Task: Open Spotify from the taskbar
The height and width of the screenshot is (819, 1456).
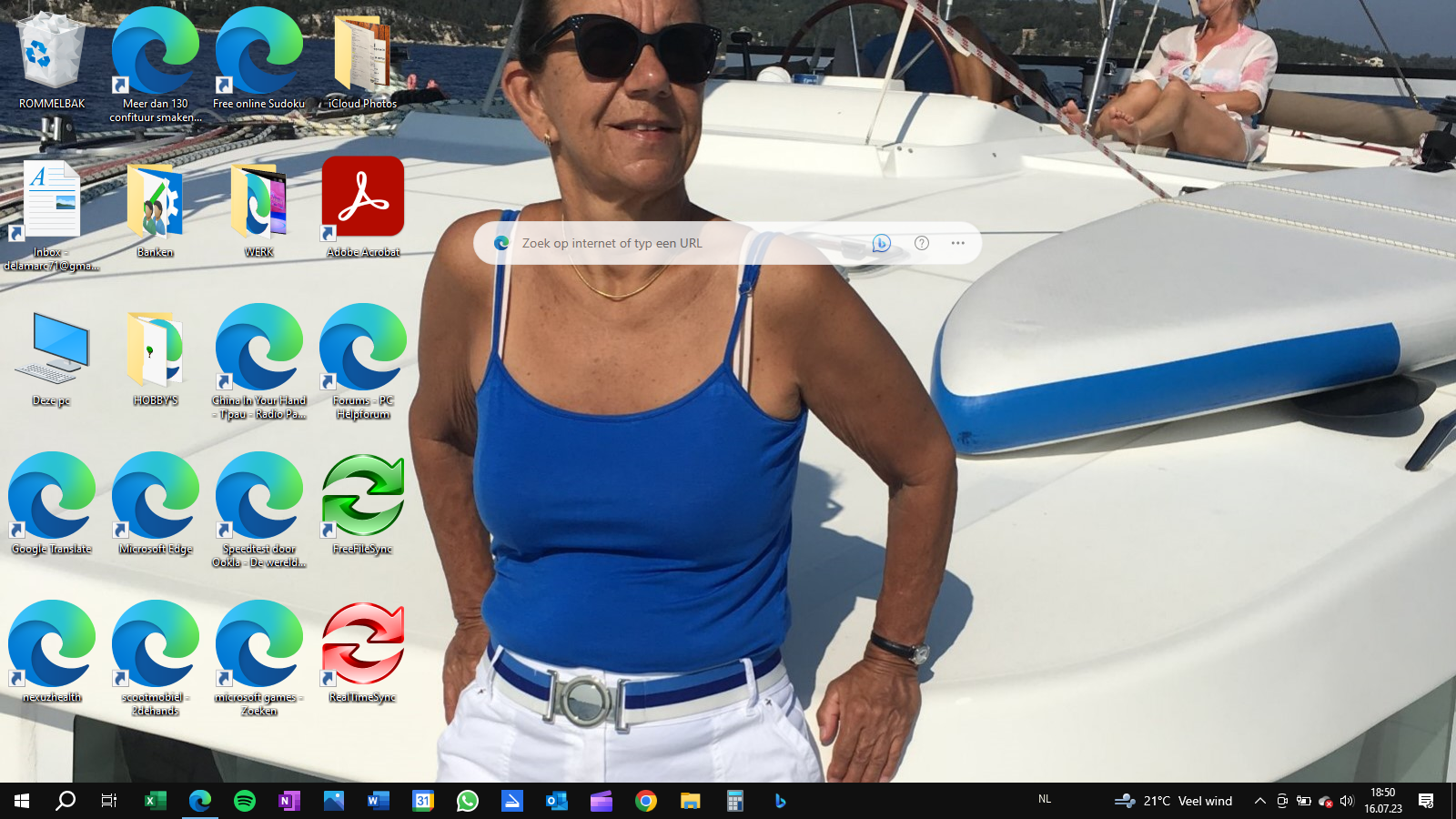Action: 245,801
